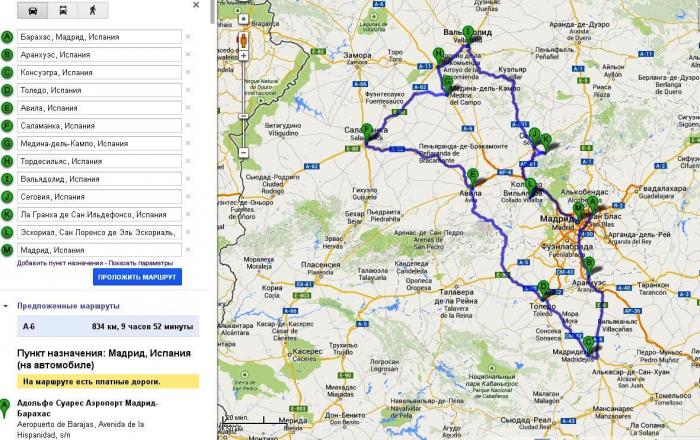This screenshot has width=700, height=440.
Task: Remove the Саламанка waypoint with its X
Action: click(187, 126)
